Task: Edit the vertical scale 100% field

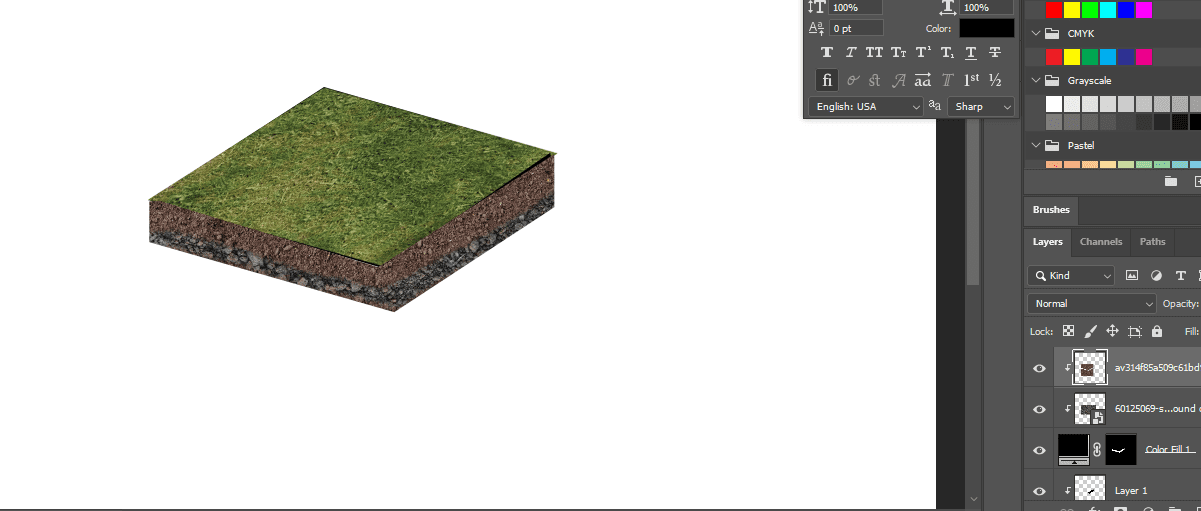Action: 856,7
